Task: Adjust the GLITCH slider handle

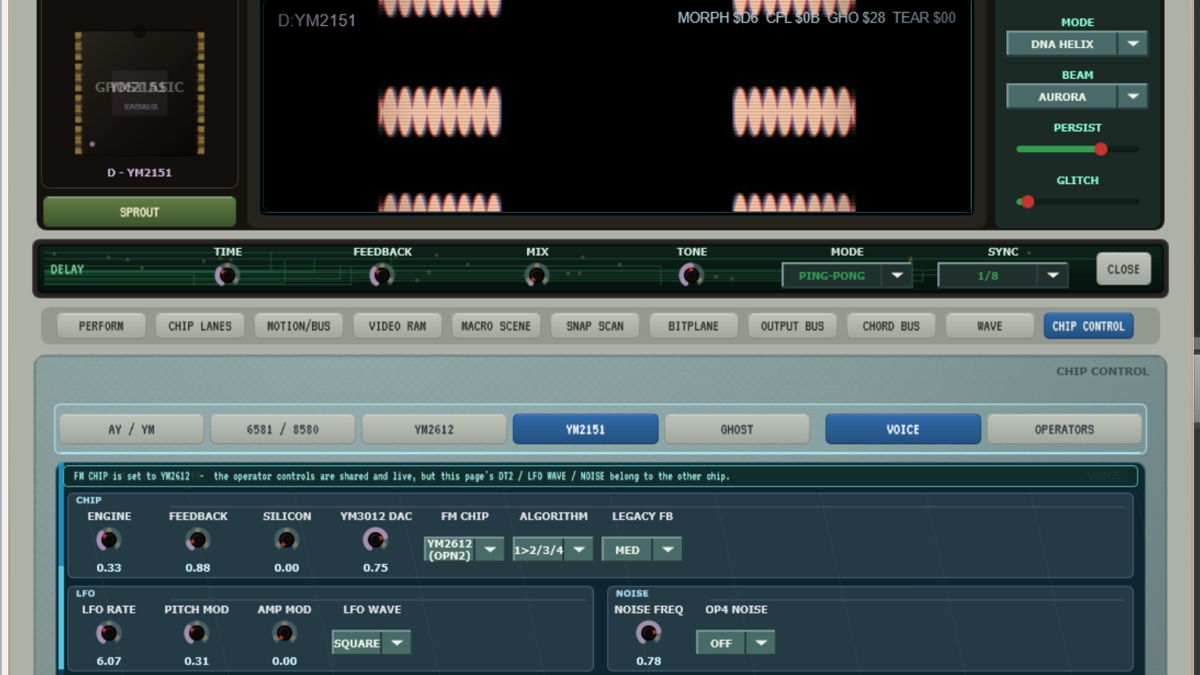Action: click(x=1027, y=202)
